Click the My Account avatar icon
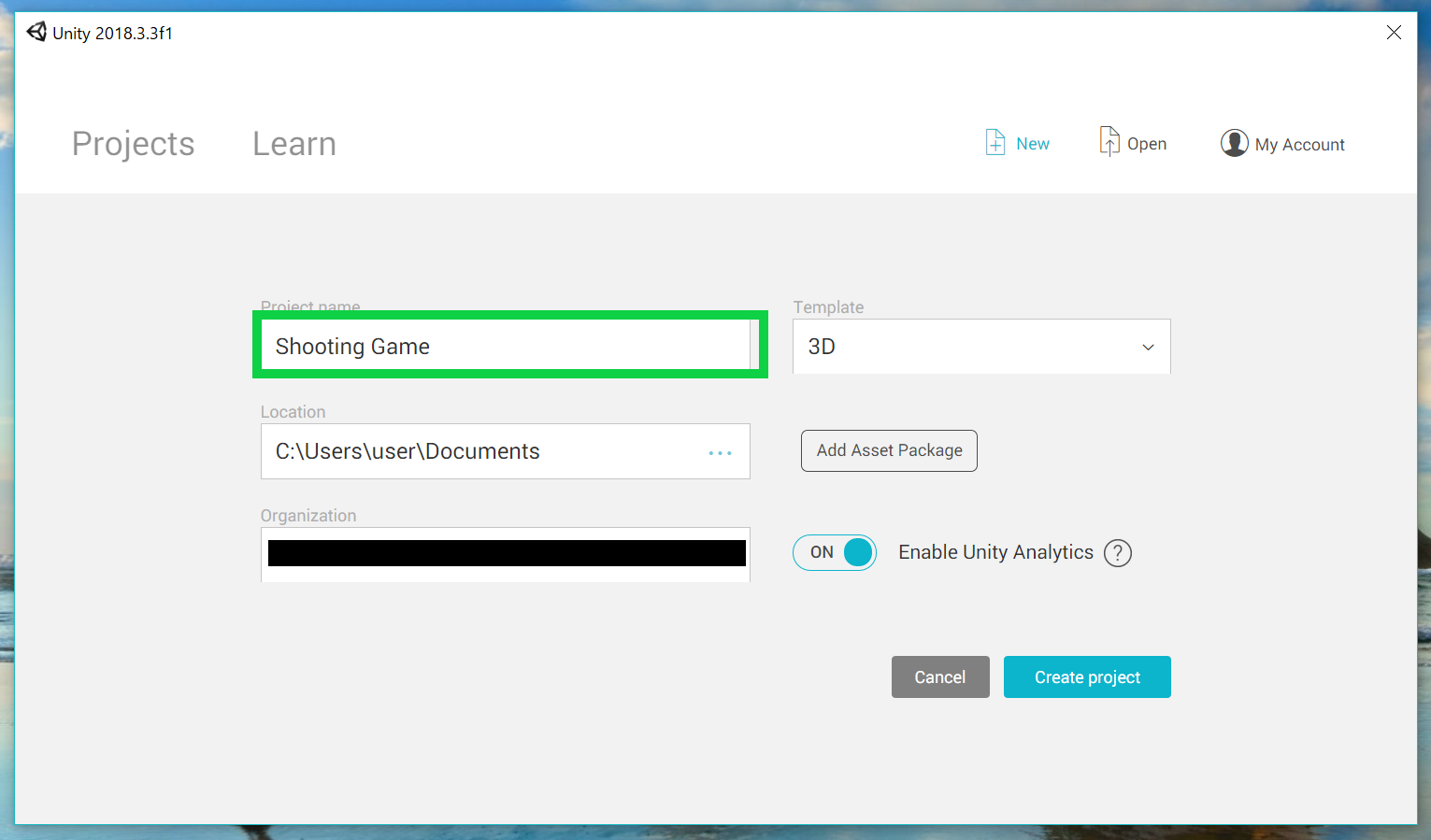1431x840 pixels. (x=1234, y=144)
